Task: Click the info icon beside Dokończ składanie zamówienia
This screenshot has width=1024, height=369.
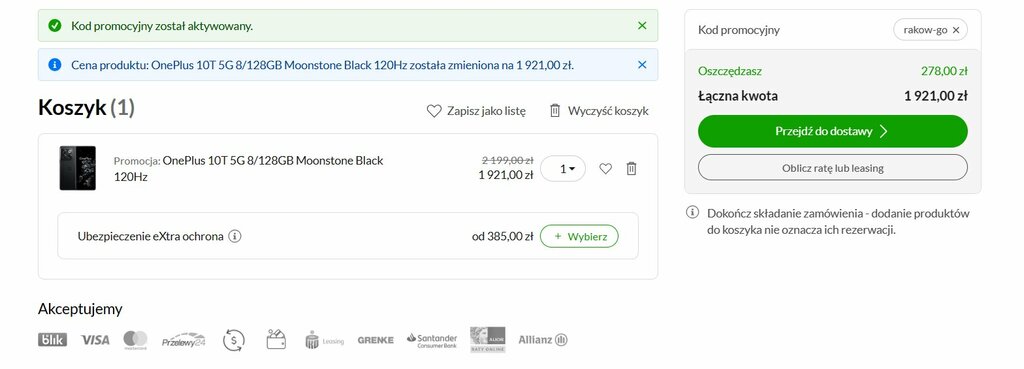Action: coord(692,212)
